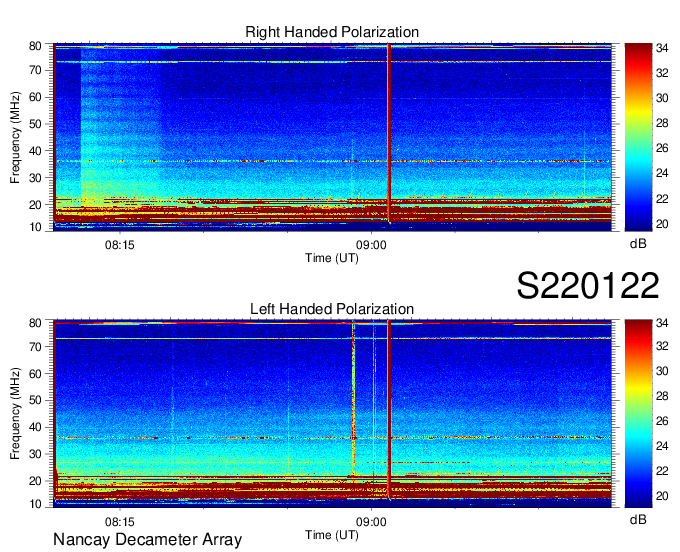680x552 pixels.
Task: Click 26 dB label on Right Handed color bar
Action: [x=662, y=148]
